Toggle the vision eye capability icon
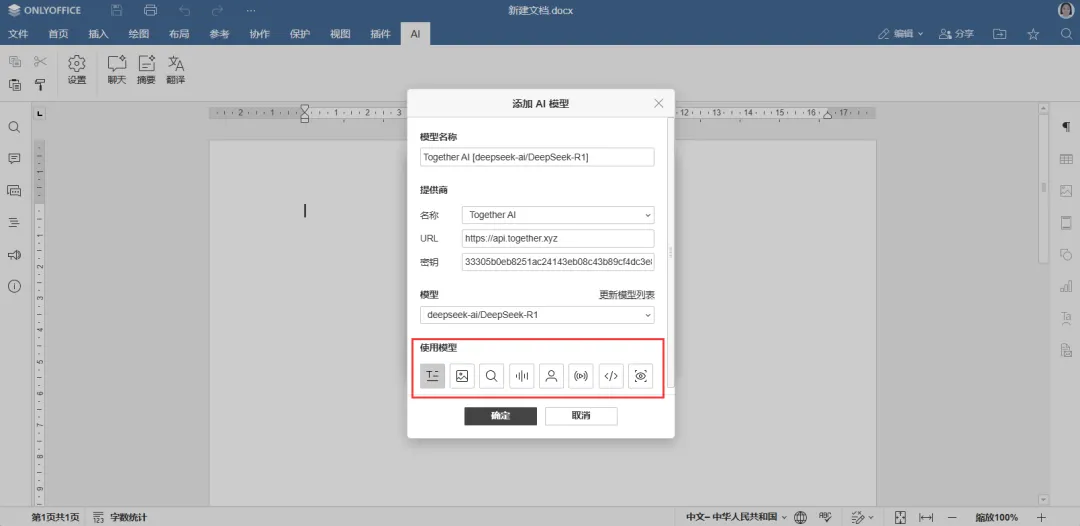 641,376
